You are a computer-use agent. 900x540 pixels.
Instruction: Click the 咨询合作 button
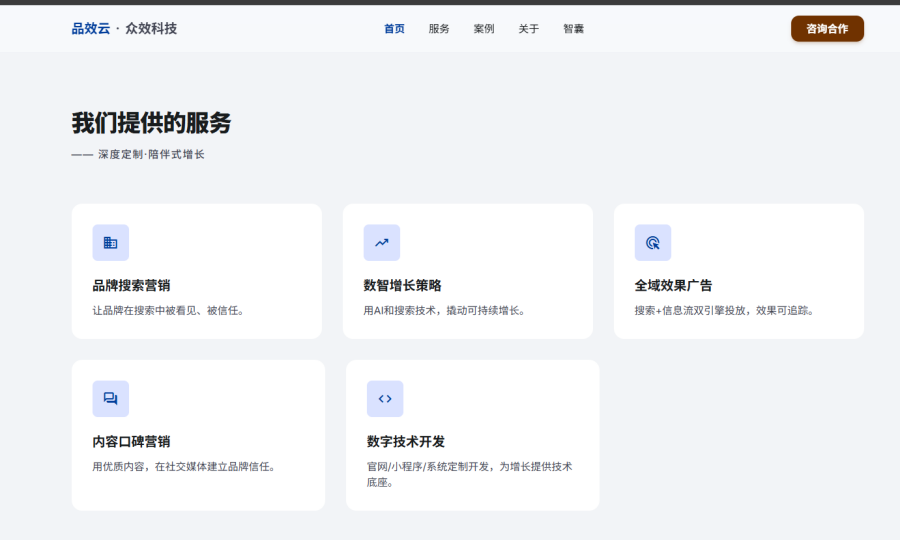coord(827,29)
